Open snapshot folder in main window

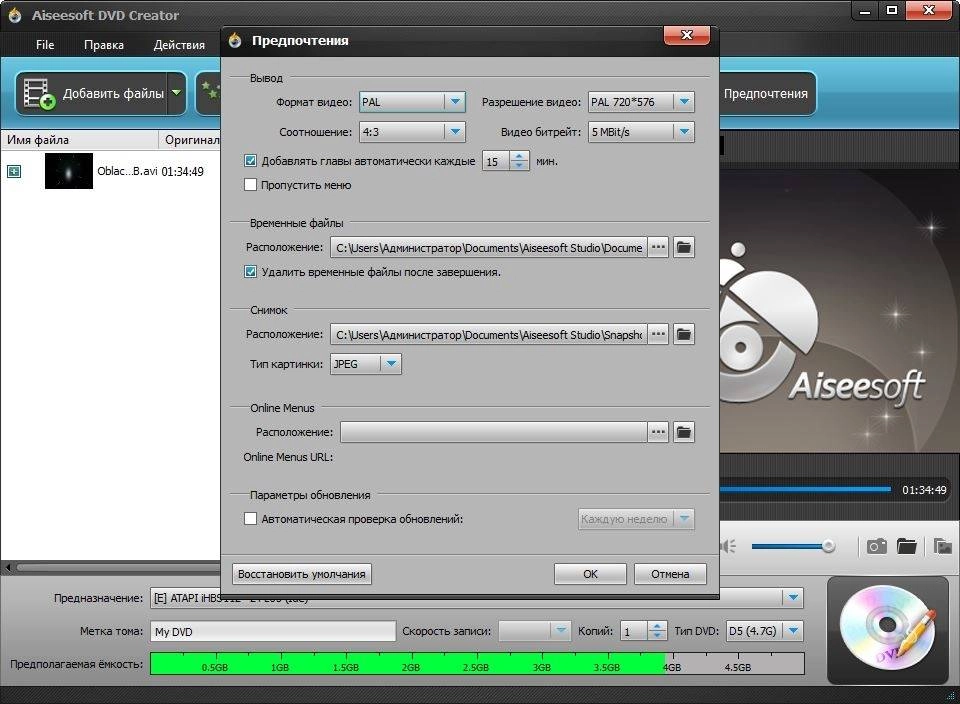pyautogui.click(x=906, y=546)
